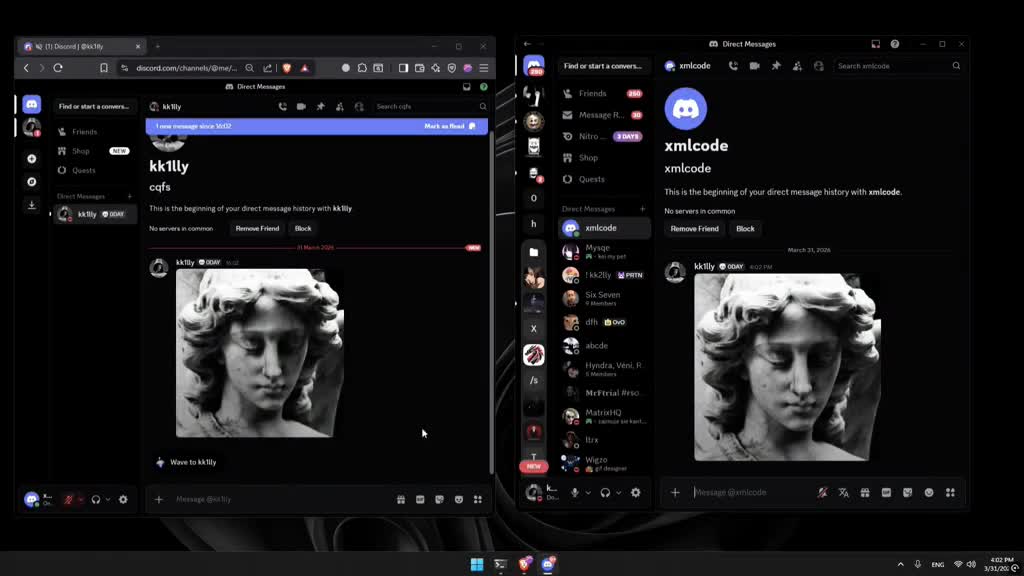
Task: Click the Message @xmlcode input field
Action: (x=751, y=492)
